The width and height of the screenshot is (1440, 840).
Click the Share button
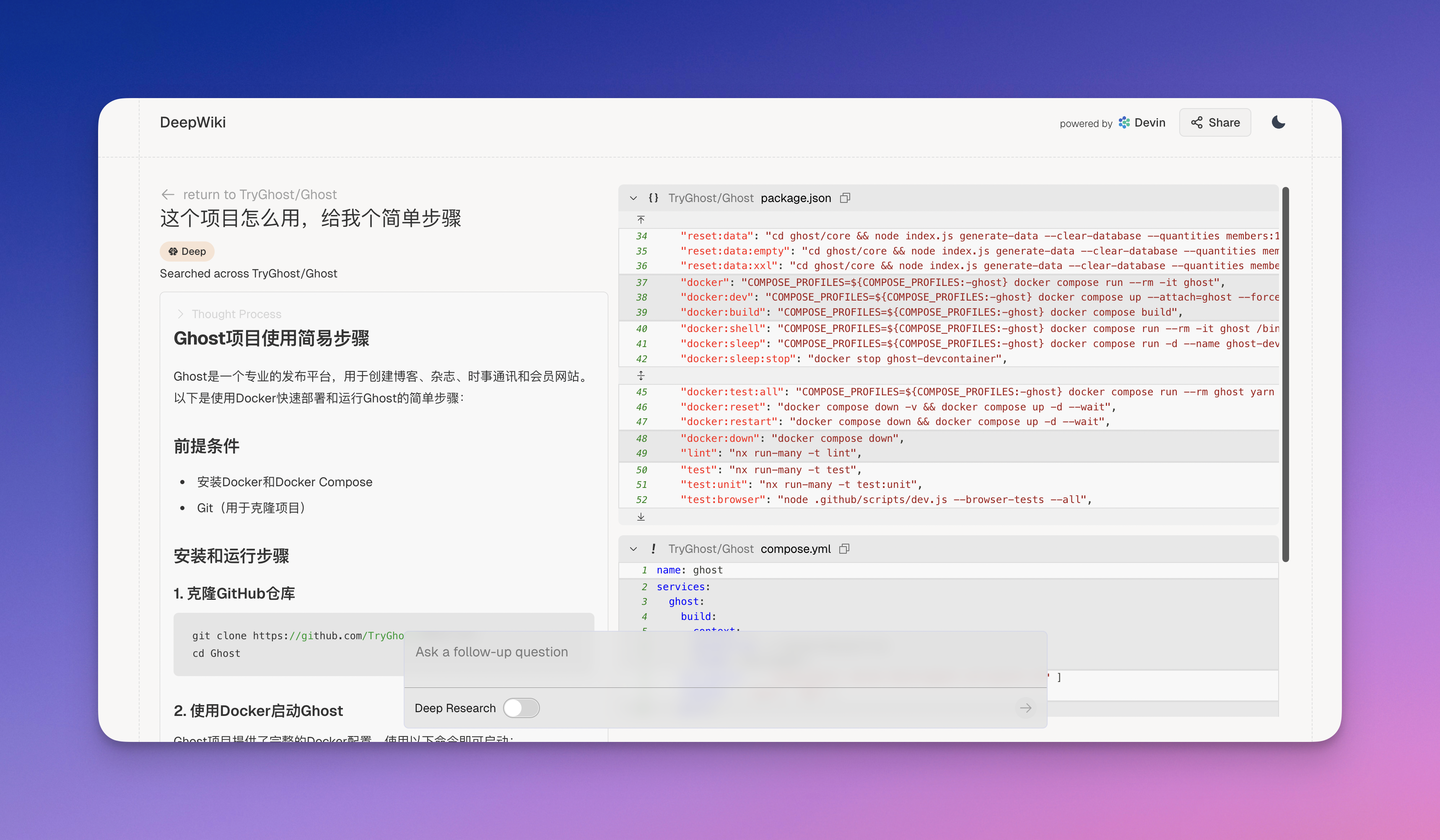click(x=1215, y=122)
